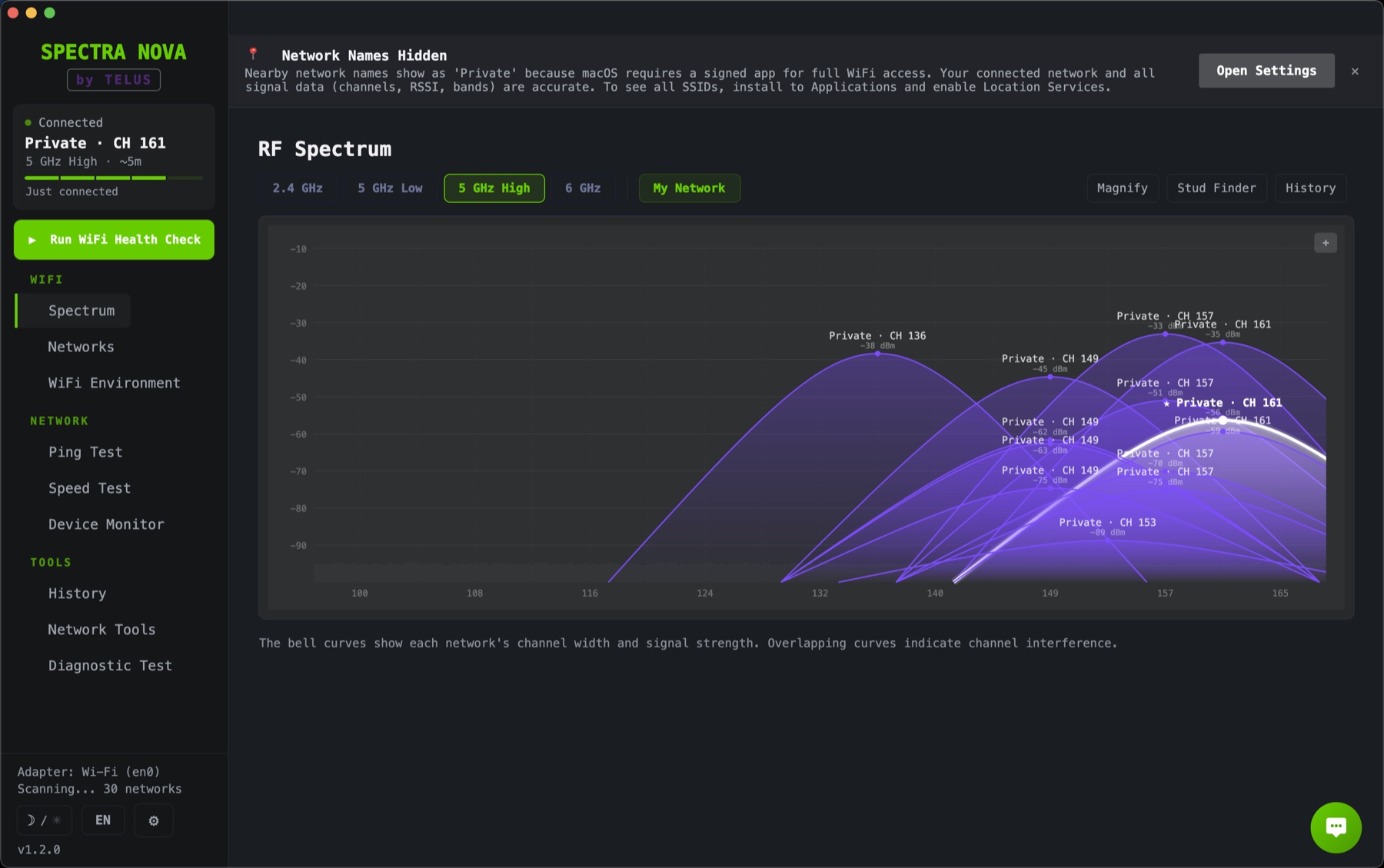Select the 5 GHz Low band tab
The width and height of the screenshot is (1384, 868).
tap(390, 188)
